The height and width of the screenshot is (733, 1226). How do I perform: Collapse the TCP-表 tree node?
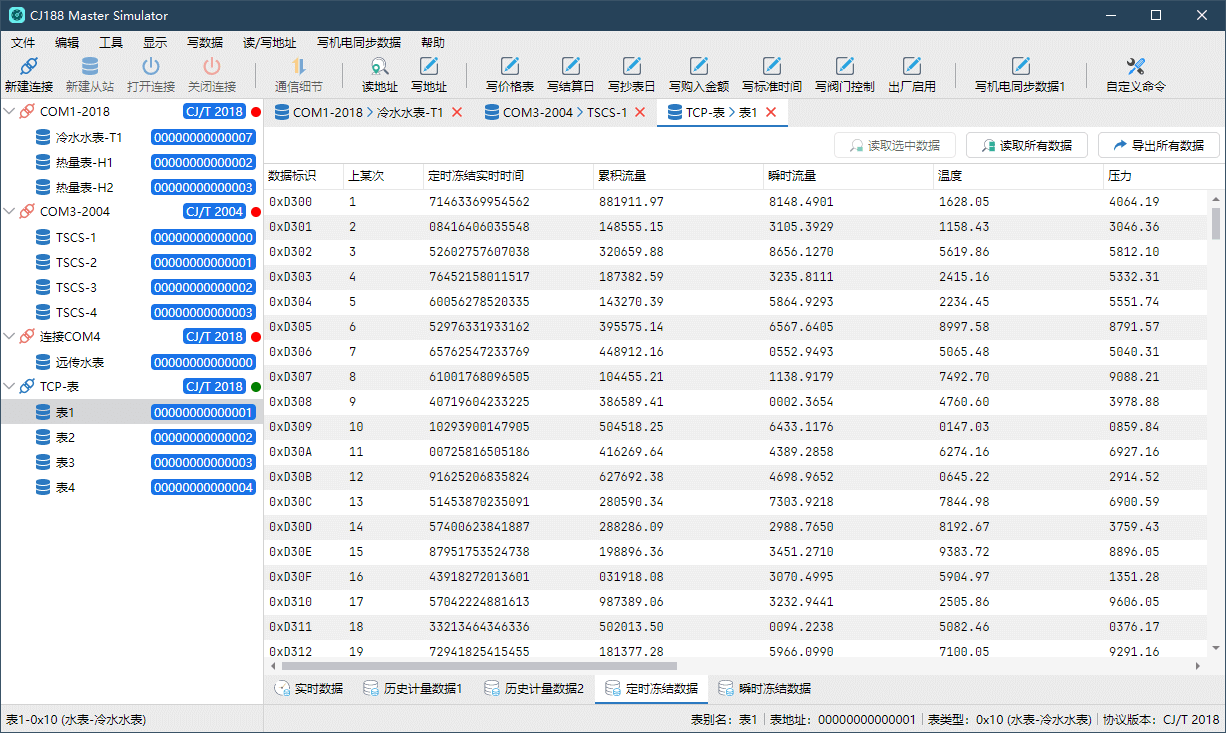coord(11,387)
